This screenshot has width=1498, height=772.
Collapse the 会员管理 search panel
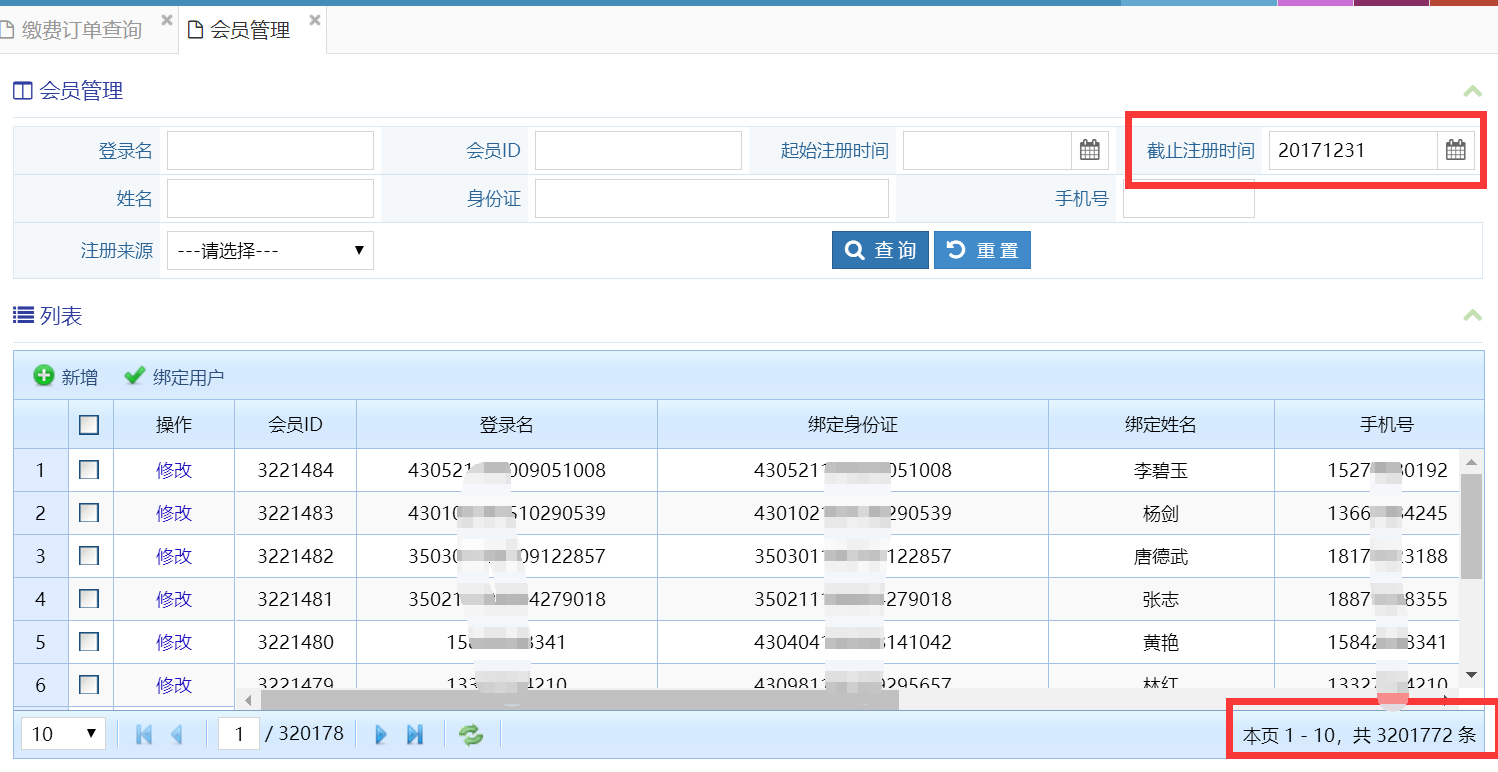coord(1472,91)
